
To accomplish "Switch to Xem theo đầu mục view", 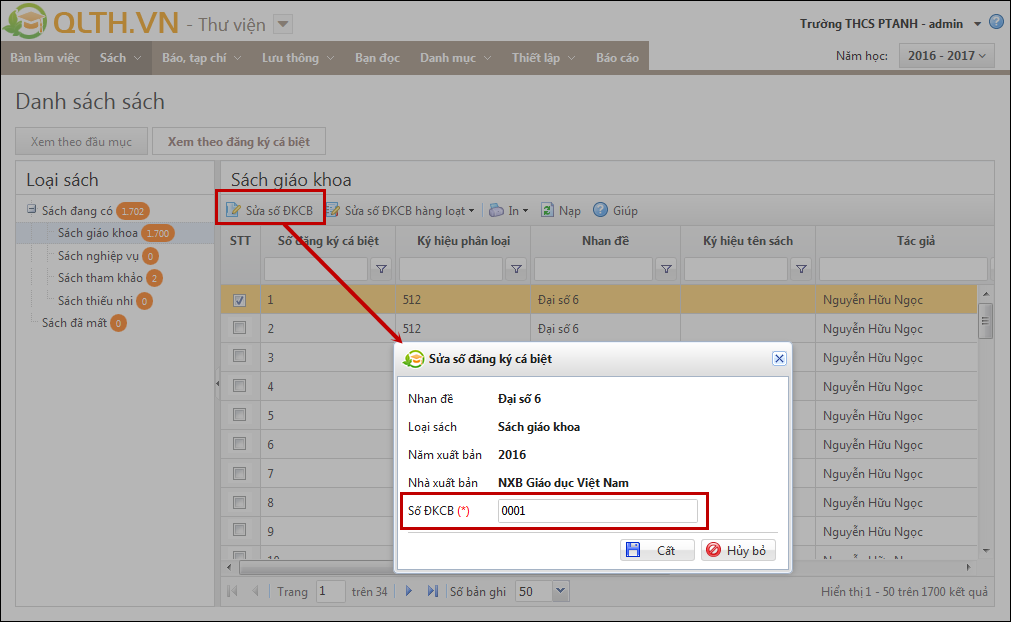I will (81, 141).
